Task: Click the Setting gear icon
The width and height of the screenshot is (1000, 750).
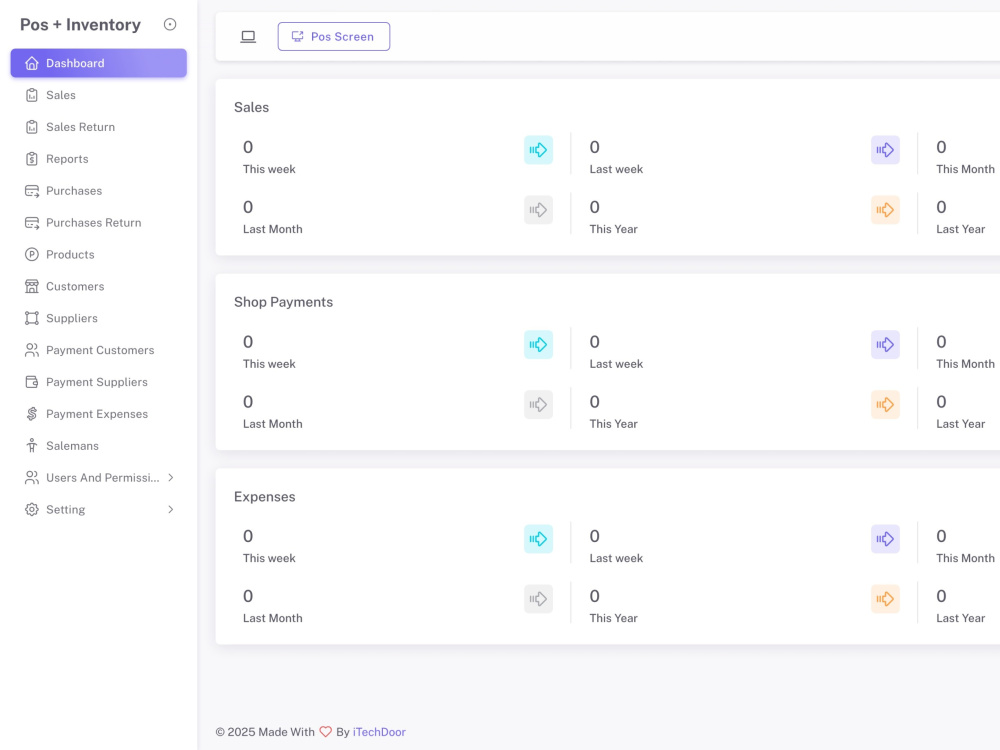Action: tap(32, 510)
